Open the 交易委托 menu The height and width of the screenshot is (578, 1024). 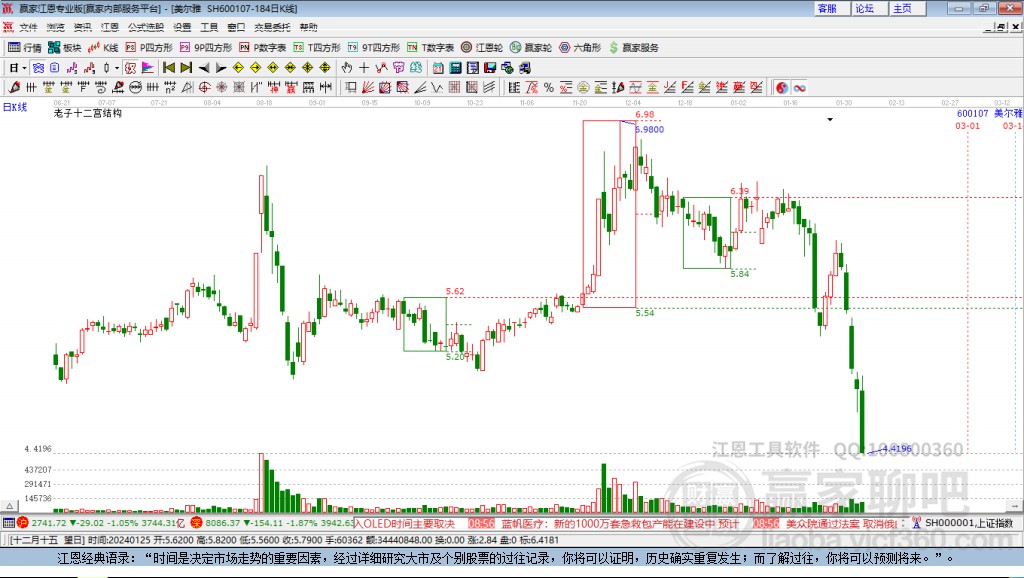272,27
